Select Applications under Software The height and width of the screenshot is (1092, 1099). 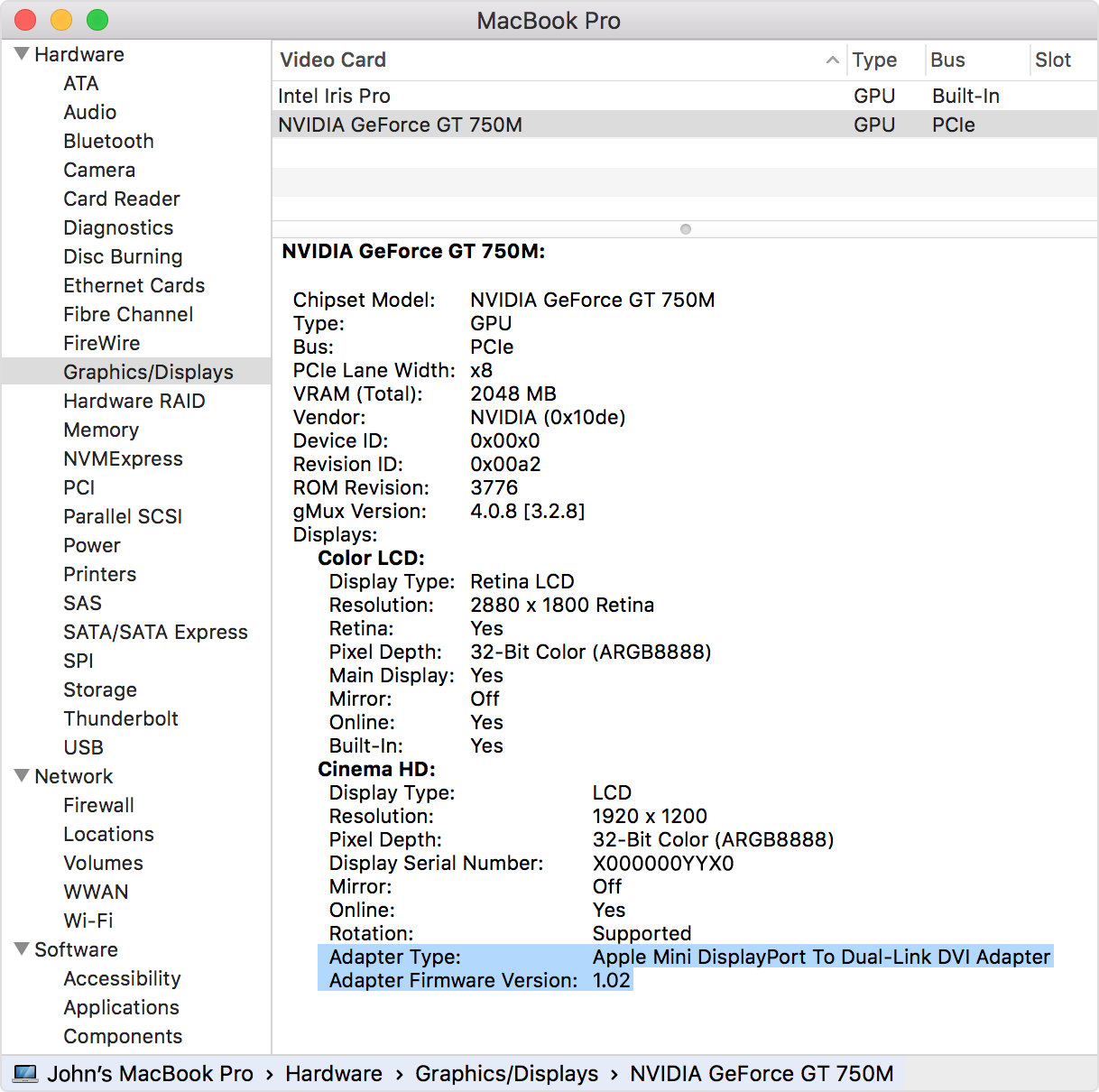click(121, 1007)
